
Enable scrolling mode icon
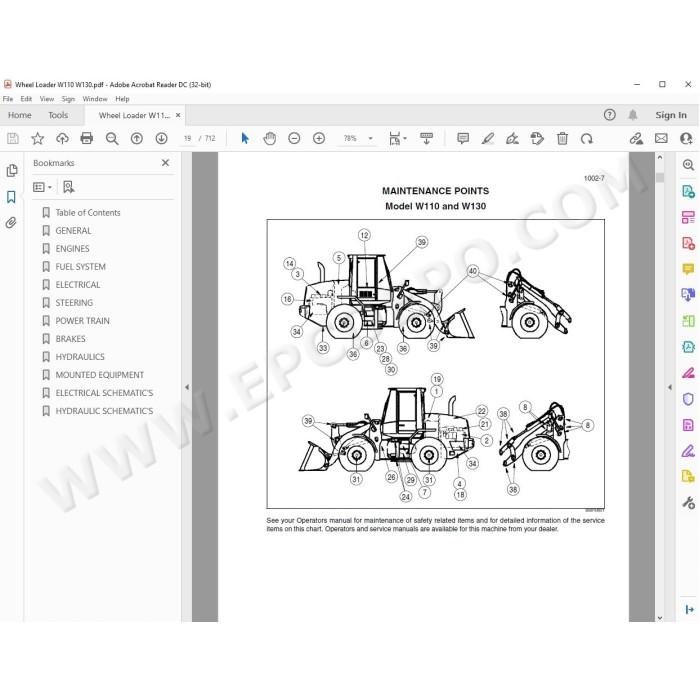[x=426, y=138]
